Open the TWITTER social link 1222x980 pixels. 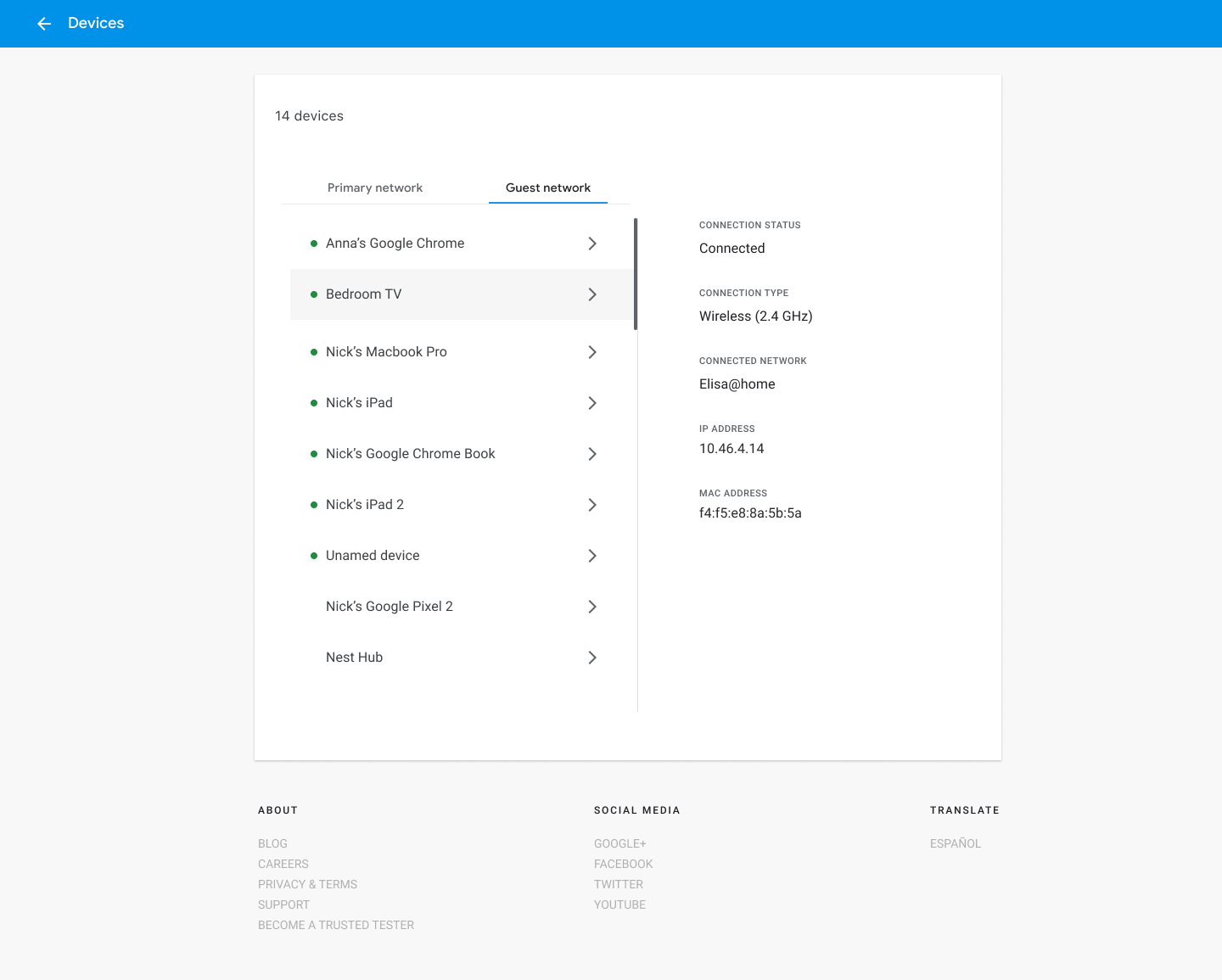[619, 884]
